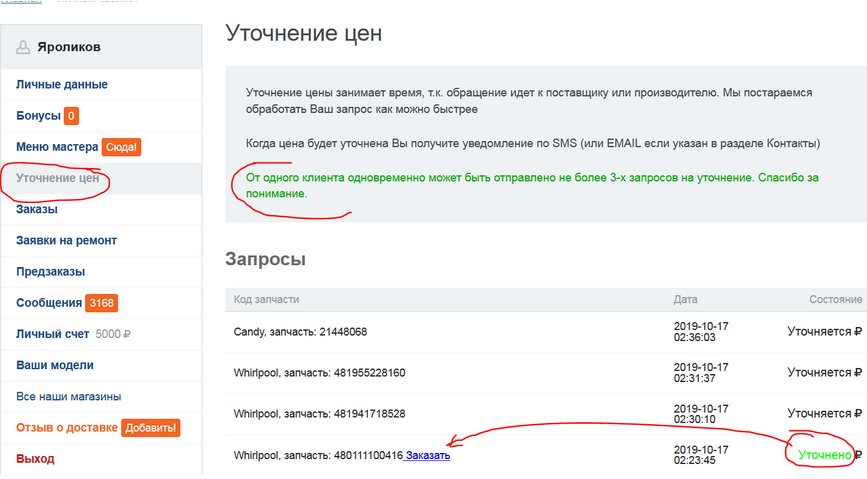Go to the Заказы page
Image resolution: width=867 pixels, height=479 pixels.
click(37, 210)
